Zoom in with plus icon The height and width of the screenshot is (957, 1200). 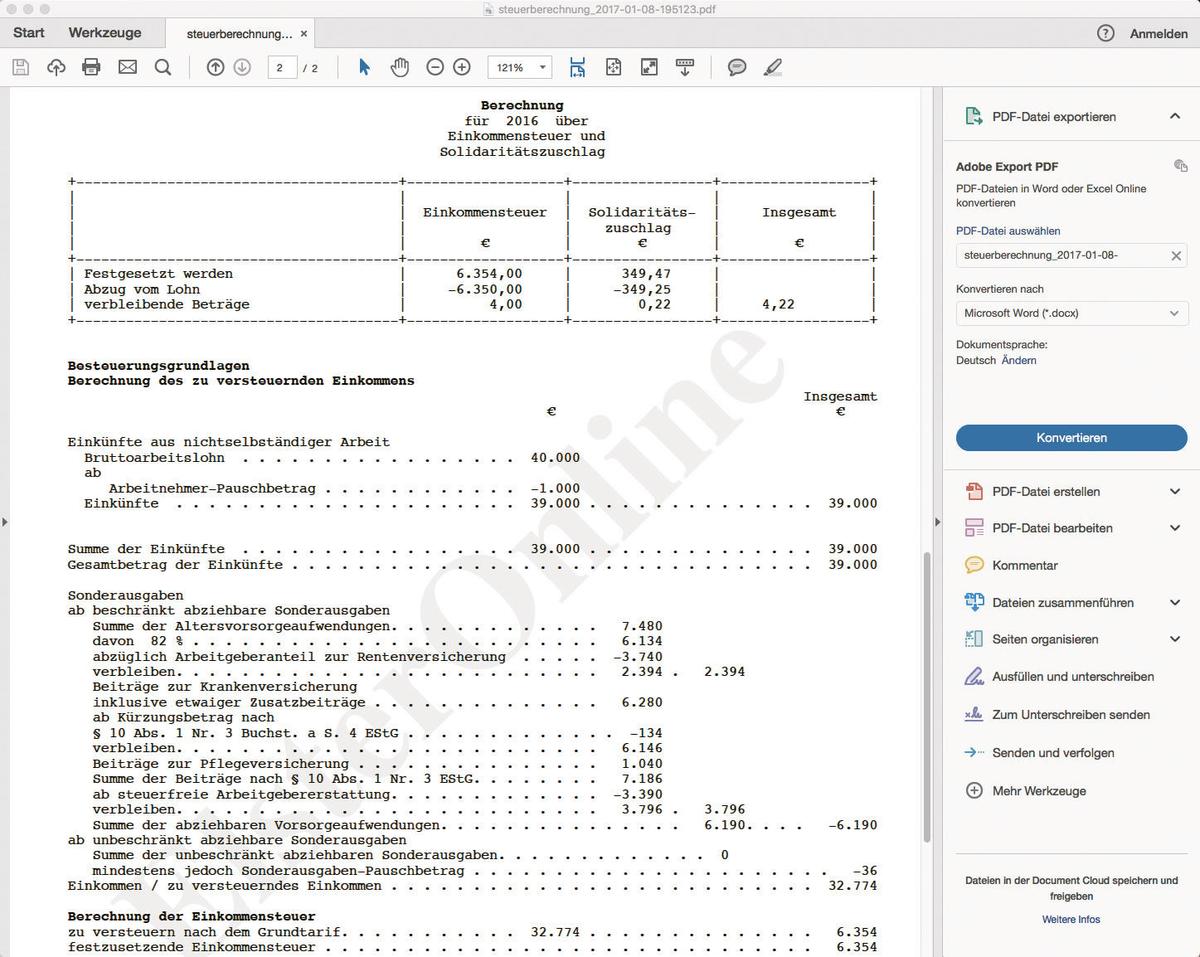(462, 67)
